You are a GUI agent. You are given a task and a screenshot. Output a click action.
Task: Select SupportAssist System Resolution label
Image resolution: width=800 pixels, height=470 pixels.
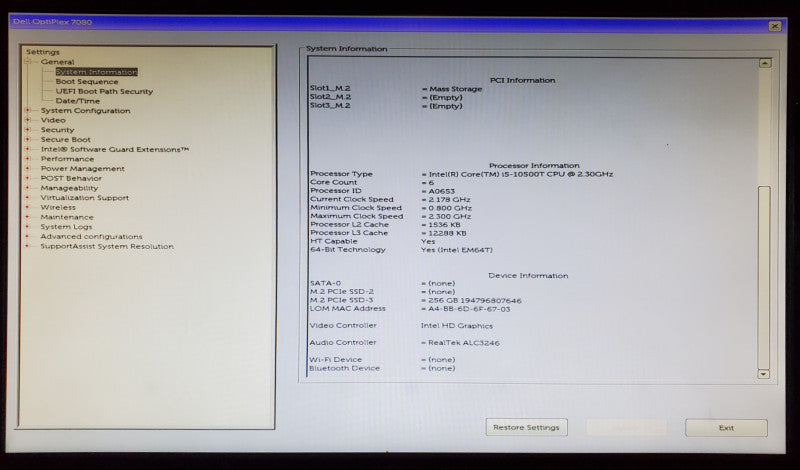pos(107,246)
